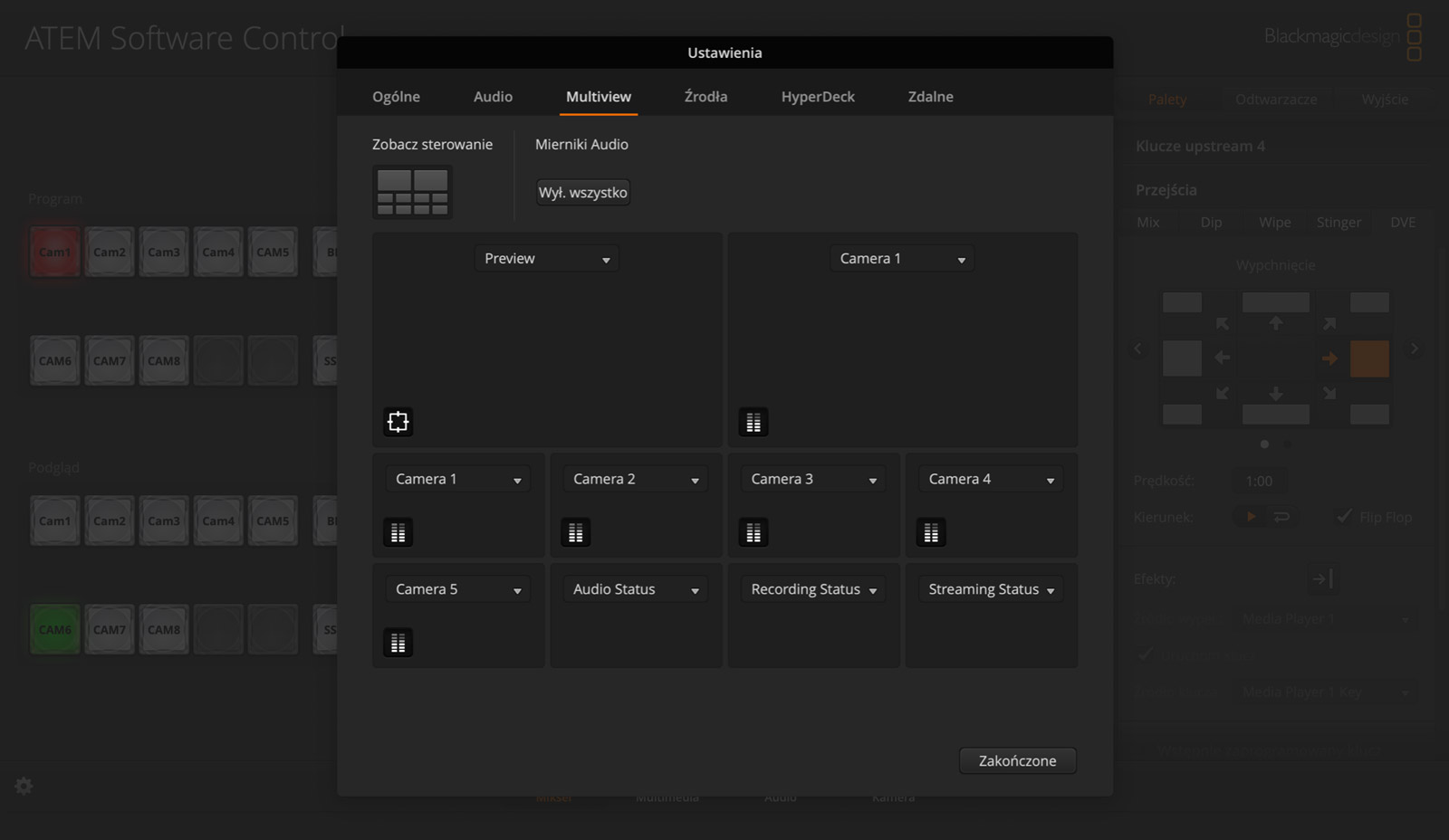Click down arrow in wipe pattern grid

[1276, 394]
